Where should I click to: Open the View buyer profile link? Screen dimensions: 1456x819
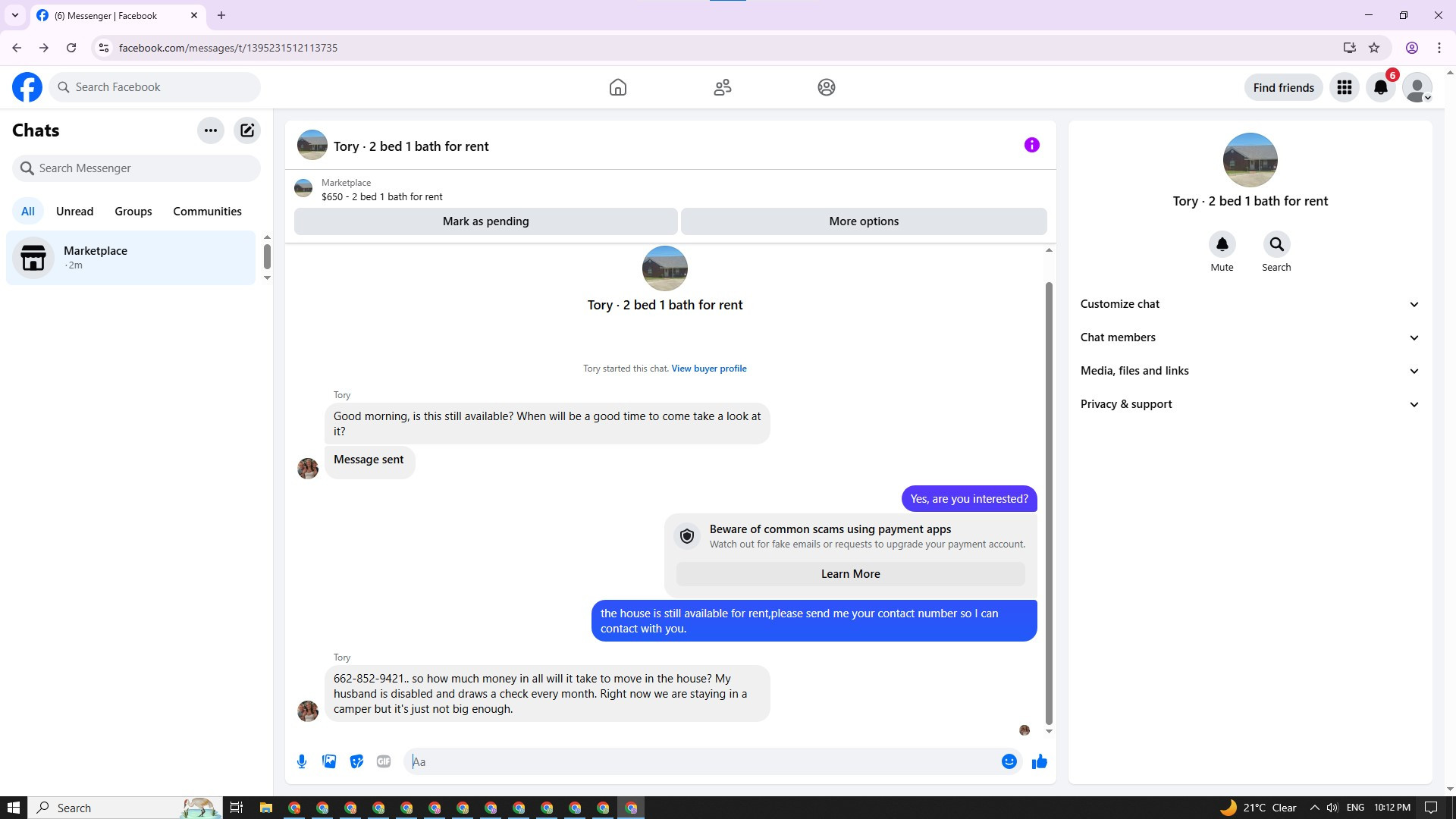click(x=708, y=369)
